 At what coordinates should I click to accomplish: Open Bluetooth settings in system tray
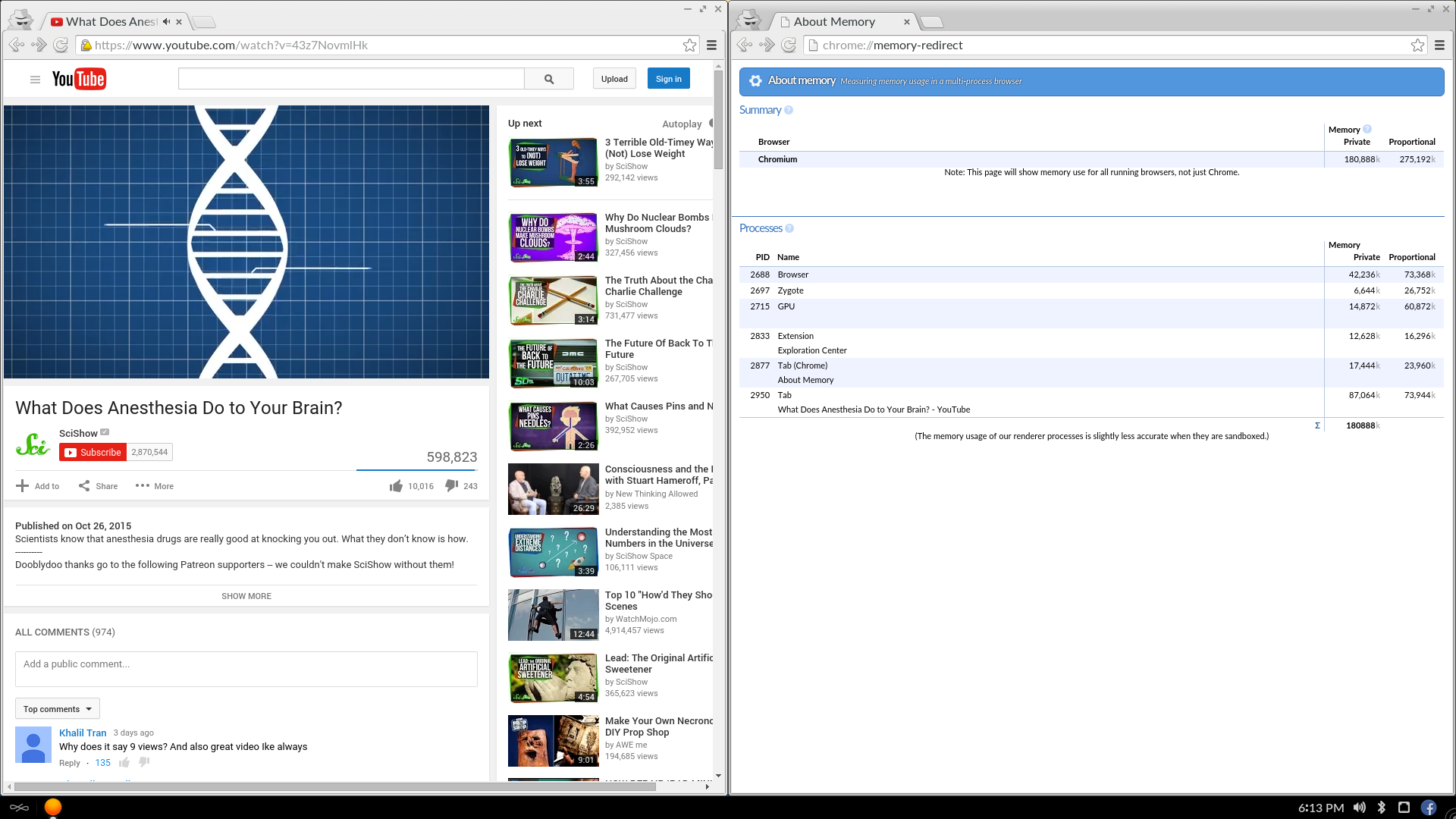click(x=1382, y=808)
